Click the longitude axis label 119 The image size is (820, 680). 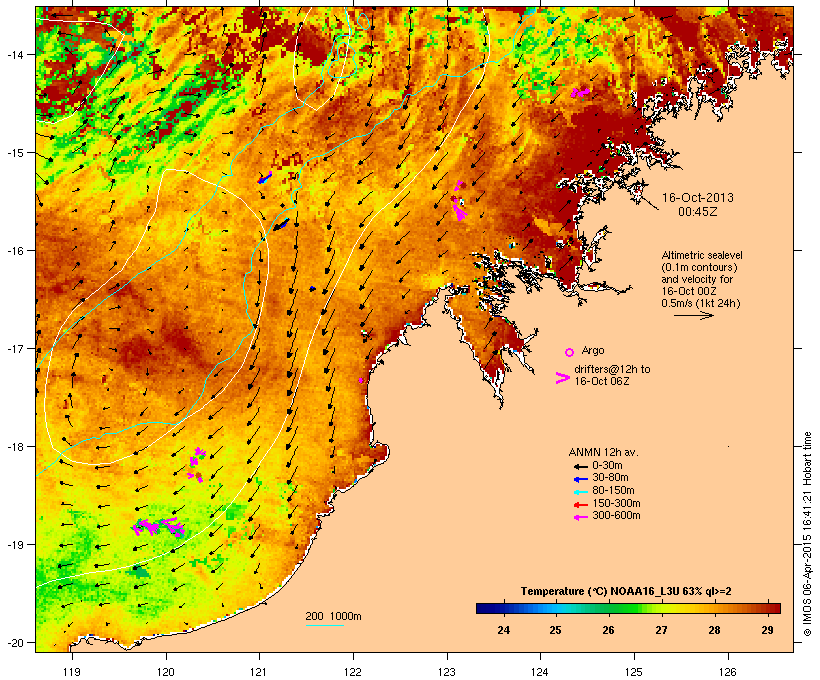[x=72, y=672]
